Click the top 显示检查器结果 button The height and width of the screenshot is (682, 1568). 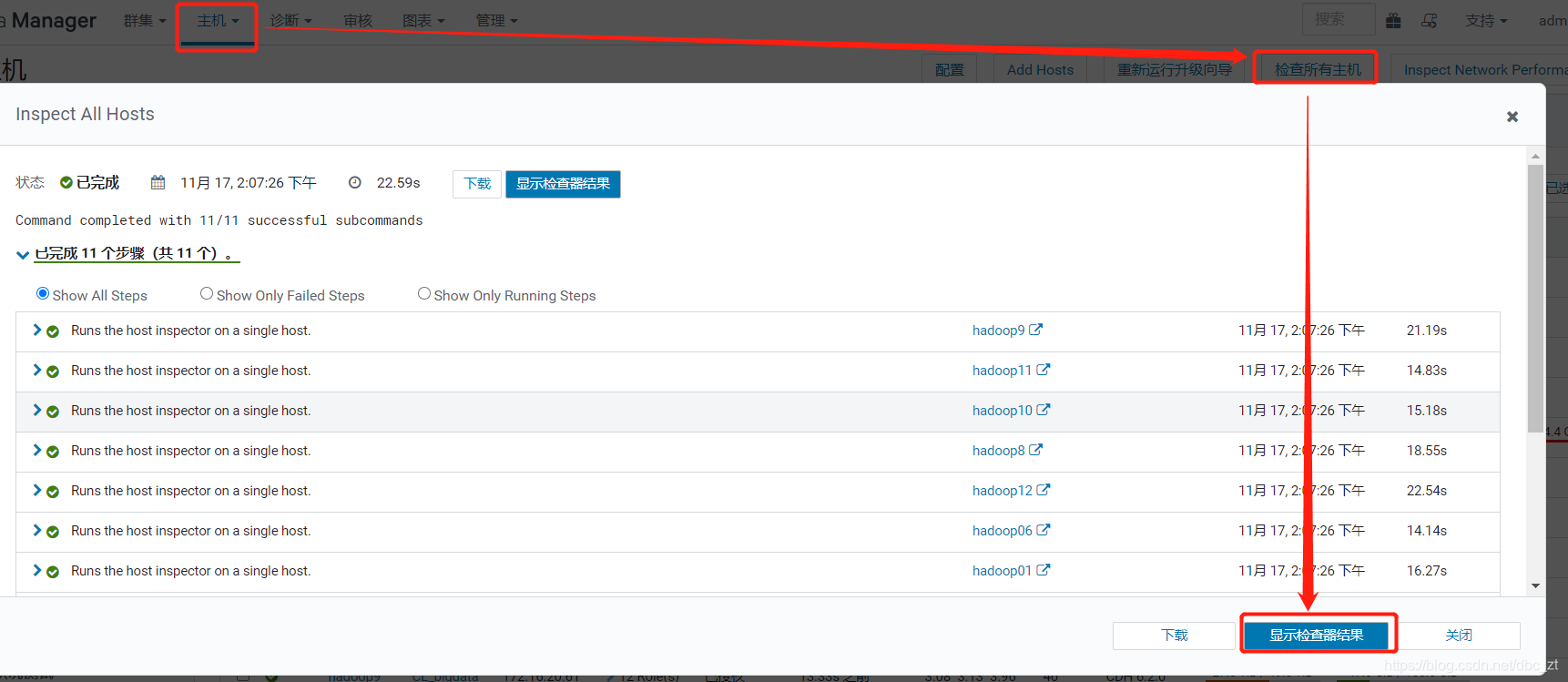tap(563, 184)
